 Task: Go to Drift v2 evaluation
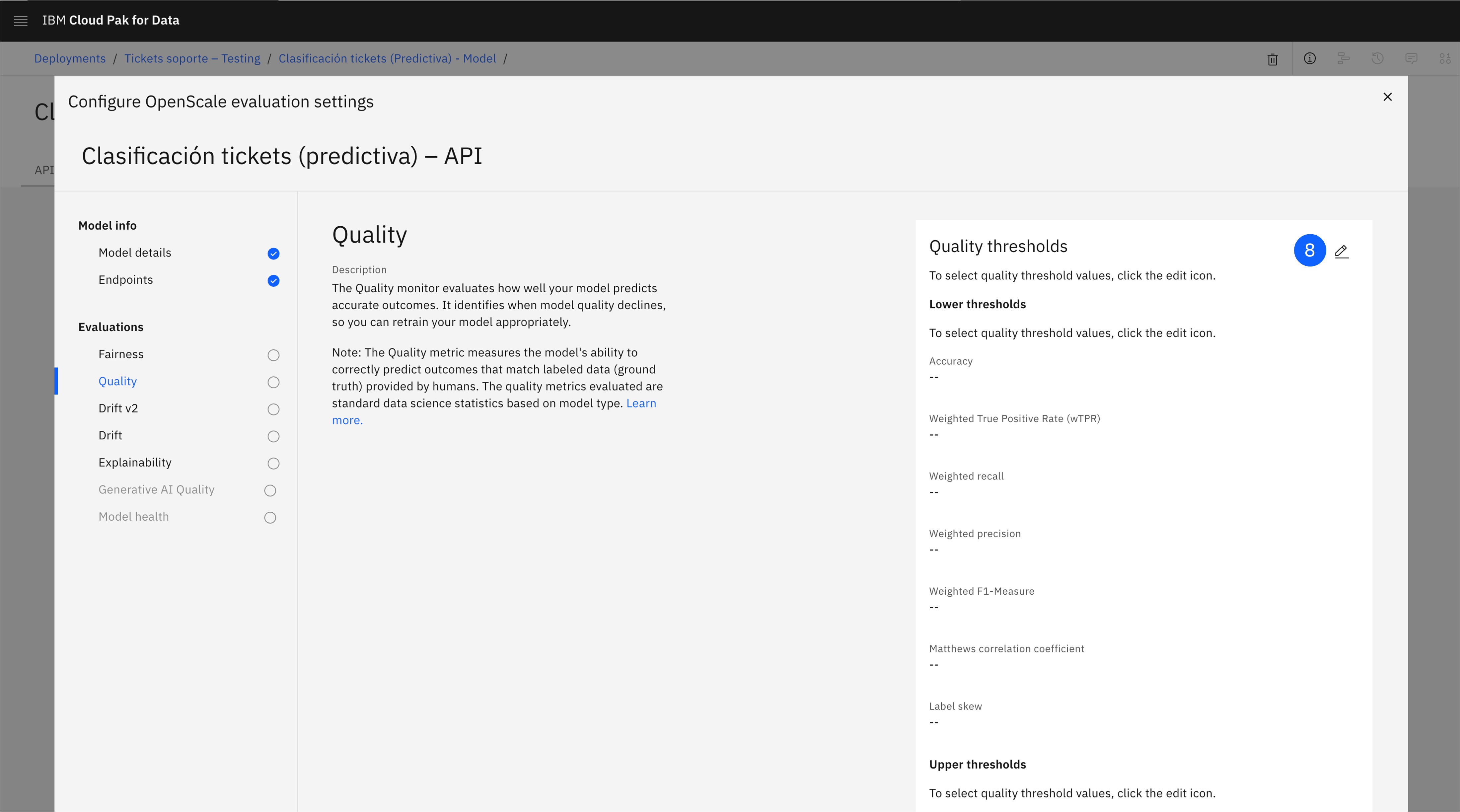tap(118, 408)
